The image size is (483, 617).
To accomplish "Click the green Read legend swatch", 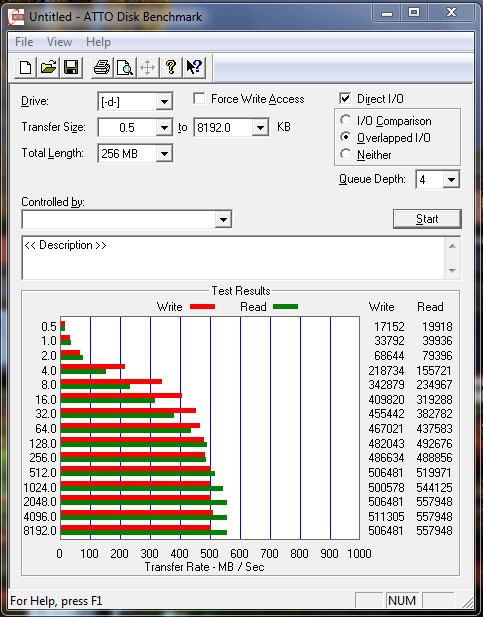I will pyautogui.click(x=285, y=307).
